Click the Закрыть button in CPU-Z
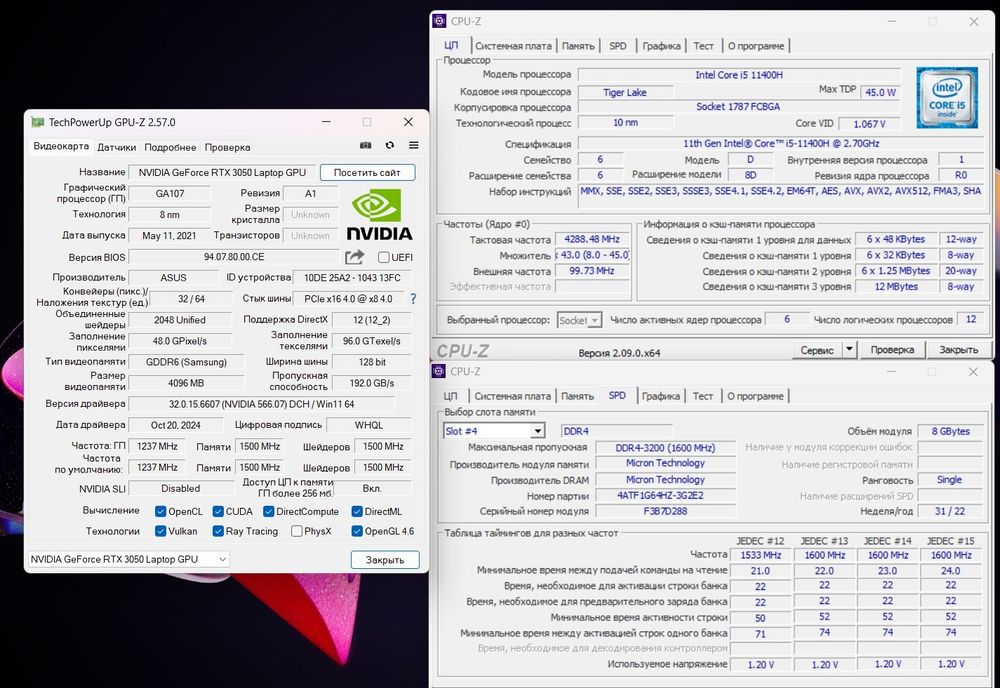Image resolution: width=1000 pixels, height=688 pixels. coord(959,349)
